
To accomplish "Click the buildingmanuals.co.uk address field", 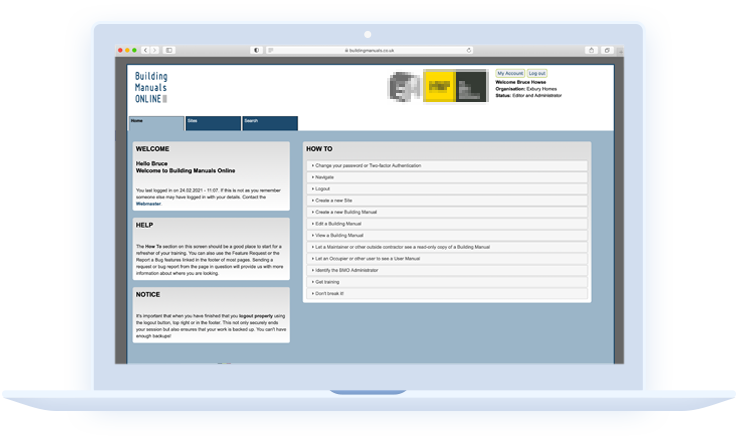I will pyautogui.click(x=369, y=50).
